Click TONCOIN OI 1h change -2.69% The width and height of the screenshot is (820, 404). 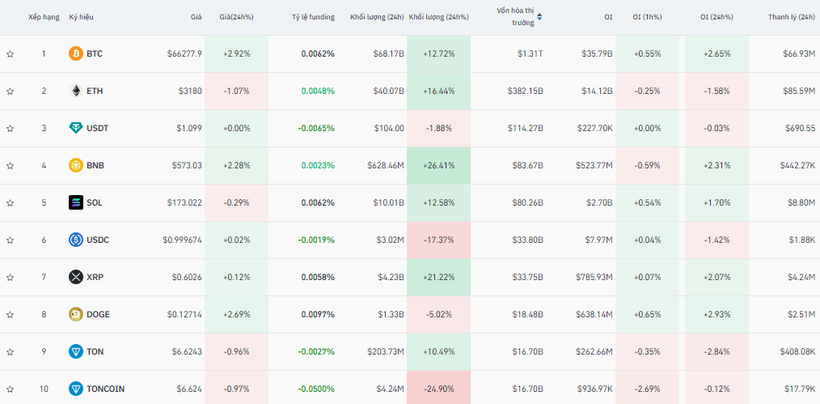(x=647, y=389)
